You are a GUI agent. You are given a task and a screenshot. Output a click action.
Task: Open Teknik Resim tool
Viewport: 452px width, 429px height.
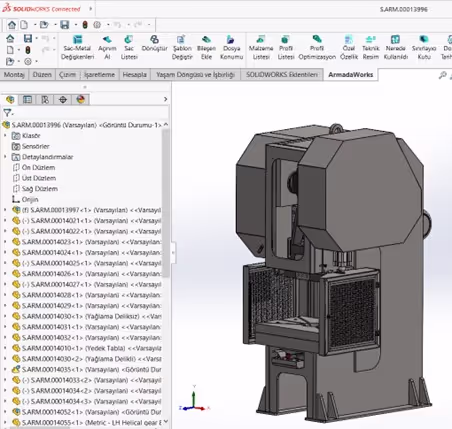click(x=371, y=48)
